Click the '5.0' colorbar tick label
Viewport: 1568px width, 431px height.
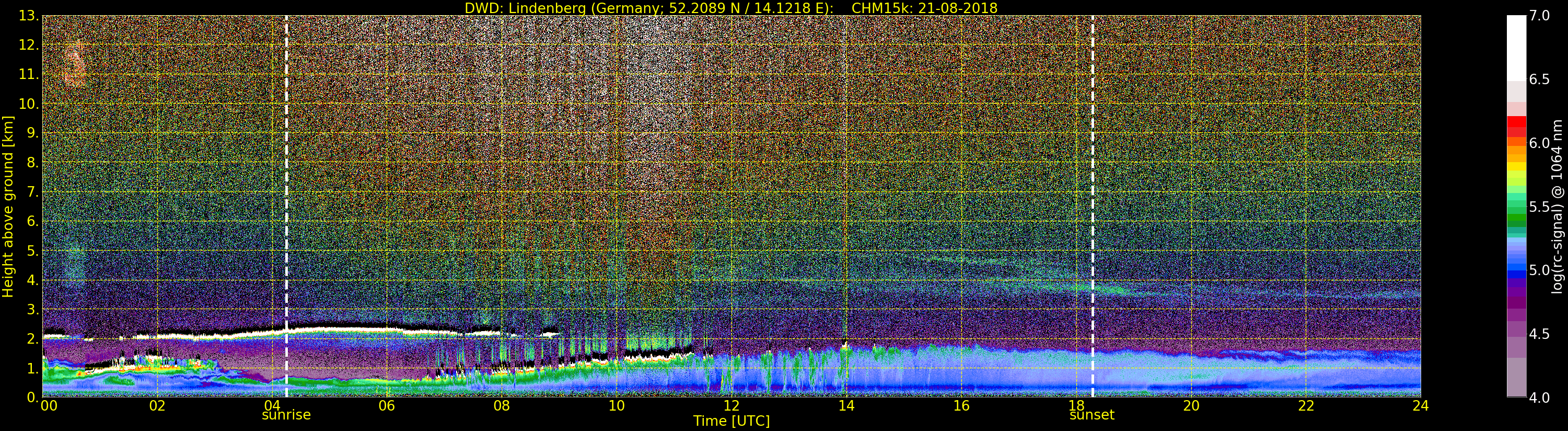(1540, 270)
